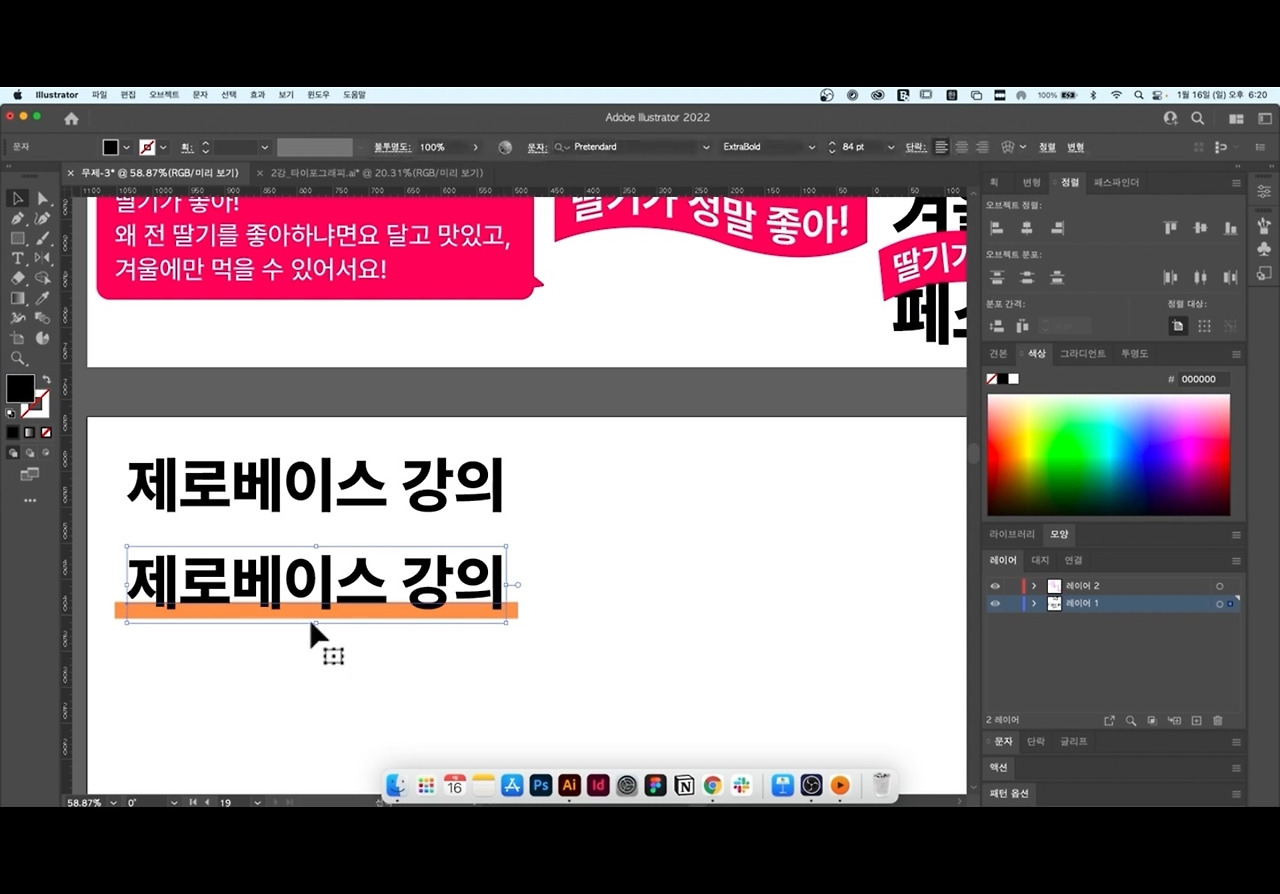The image size is (1280, 894).
Task: Click the delete layer trash icon
Action: 1218,720
